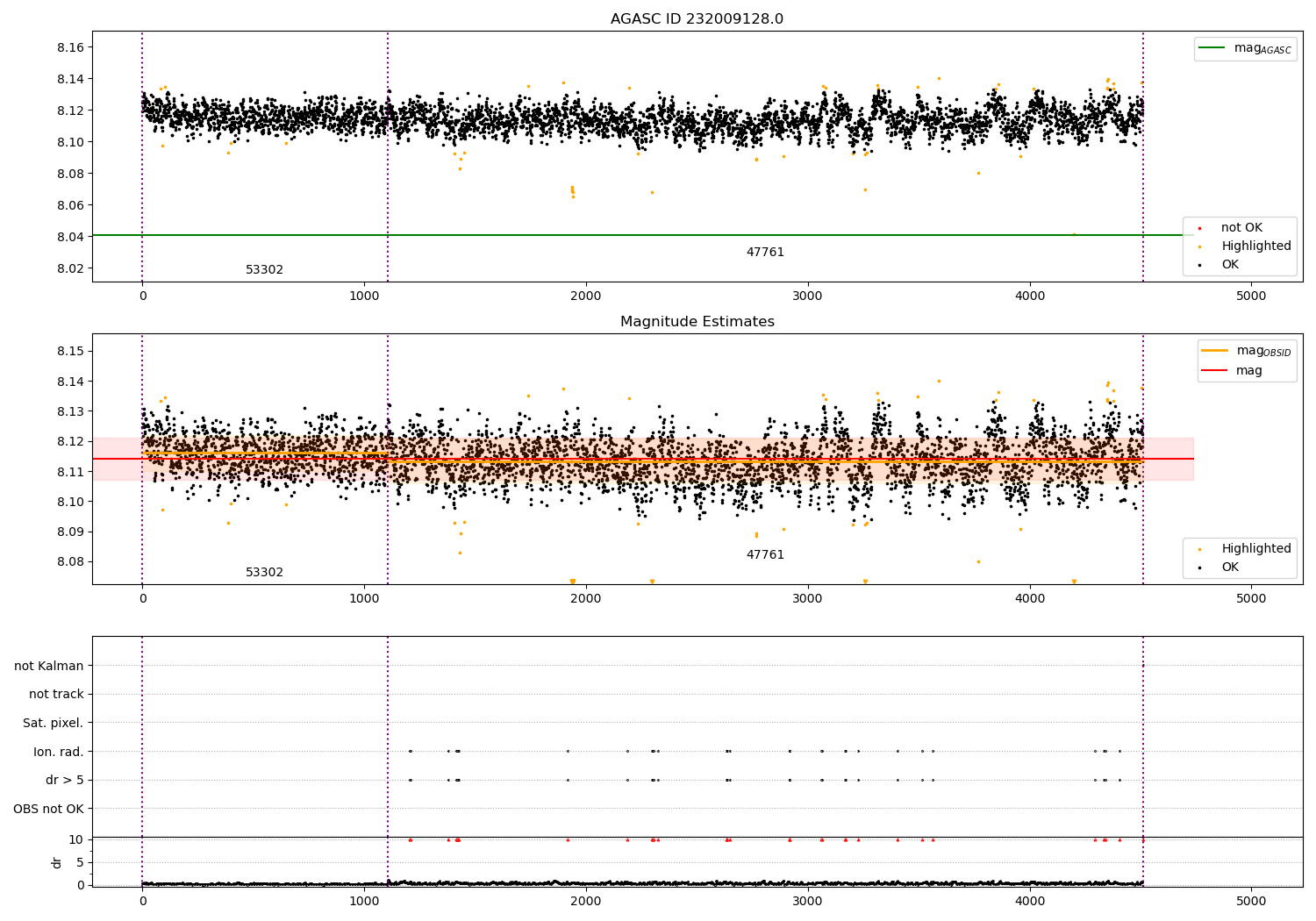Select the green mag AGASC legend entry
The width and height of the screenshot is (1316, 921).
click(1245, 48)
